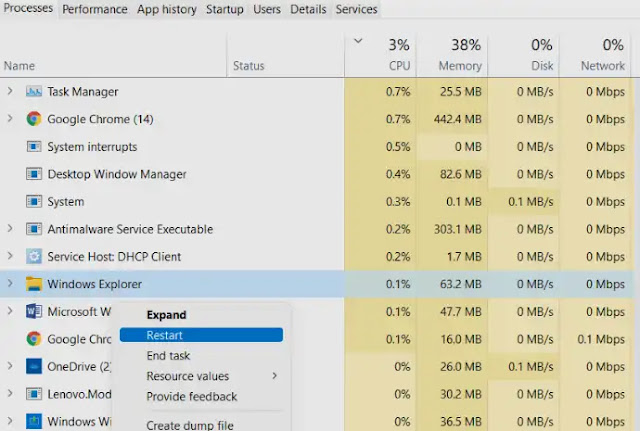Expand the 36.5 MB Windows process row
The width and height of the screenshot is (640, 431).
tap(10, 421)
